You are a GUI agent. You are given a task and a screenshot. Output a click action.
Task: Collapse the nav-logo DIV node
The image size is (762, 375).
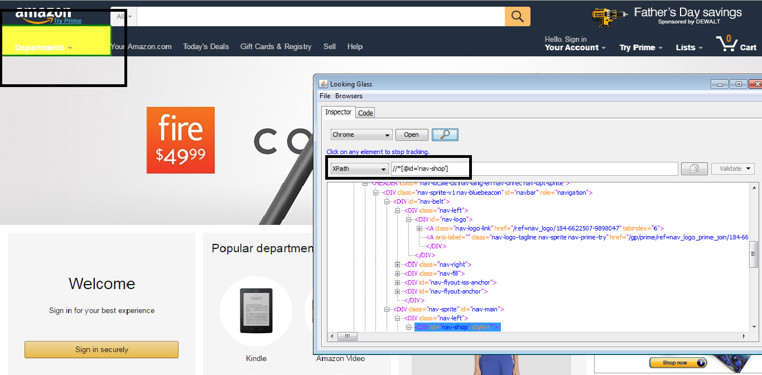[409, 220]
